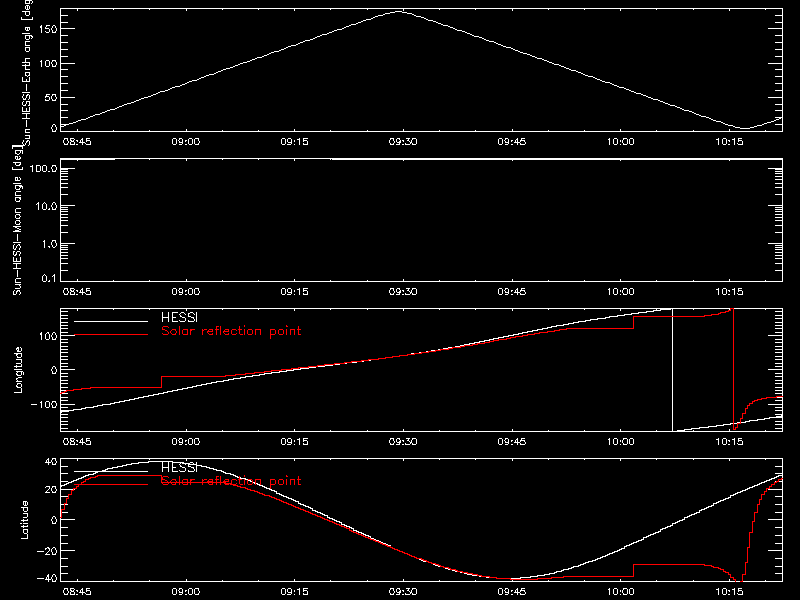Click the 100.0 tick on Moon angle plot

click(43, 168)
